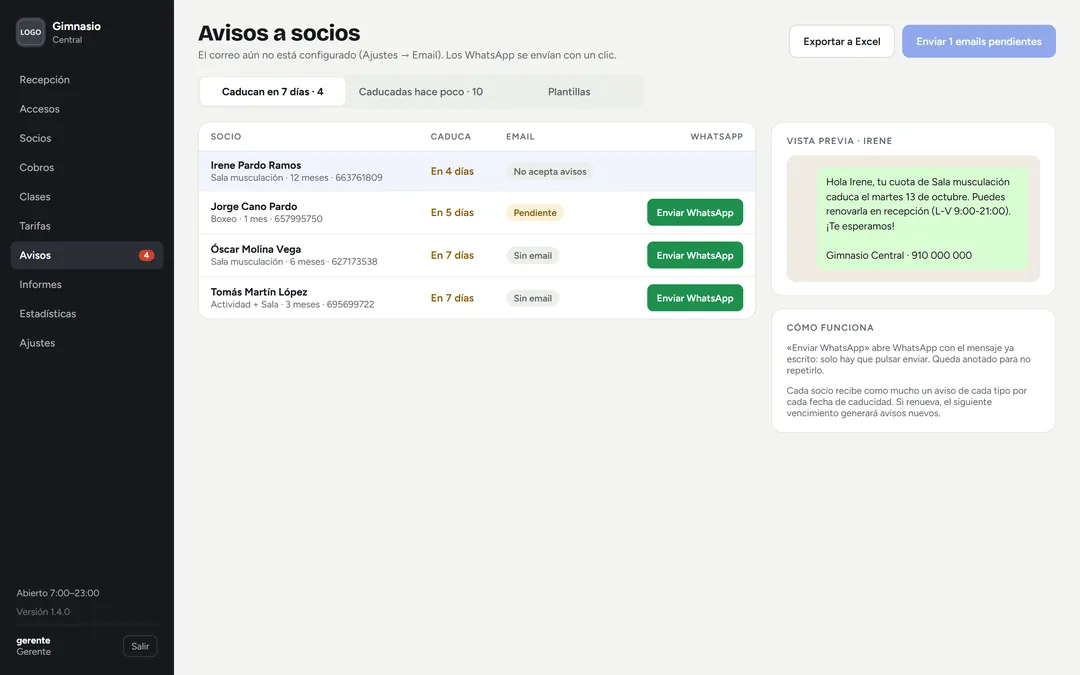Click the Abierto 7:00–23:00 status text
Image resolution: width=1080 pixels, height=675 pixels.
click(x=58, y=593)
